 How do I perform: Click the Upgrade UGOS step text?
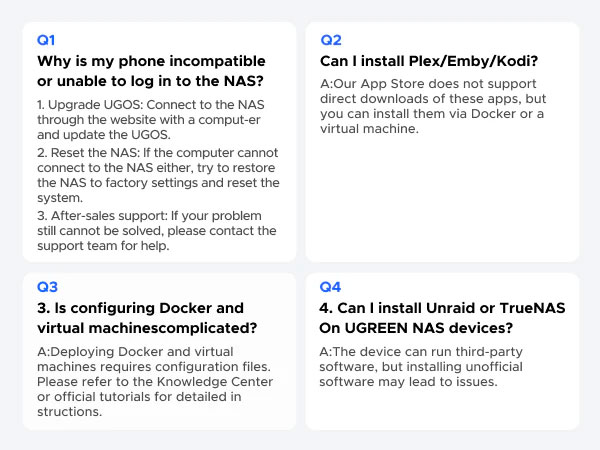point(151,119)
